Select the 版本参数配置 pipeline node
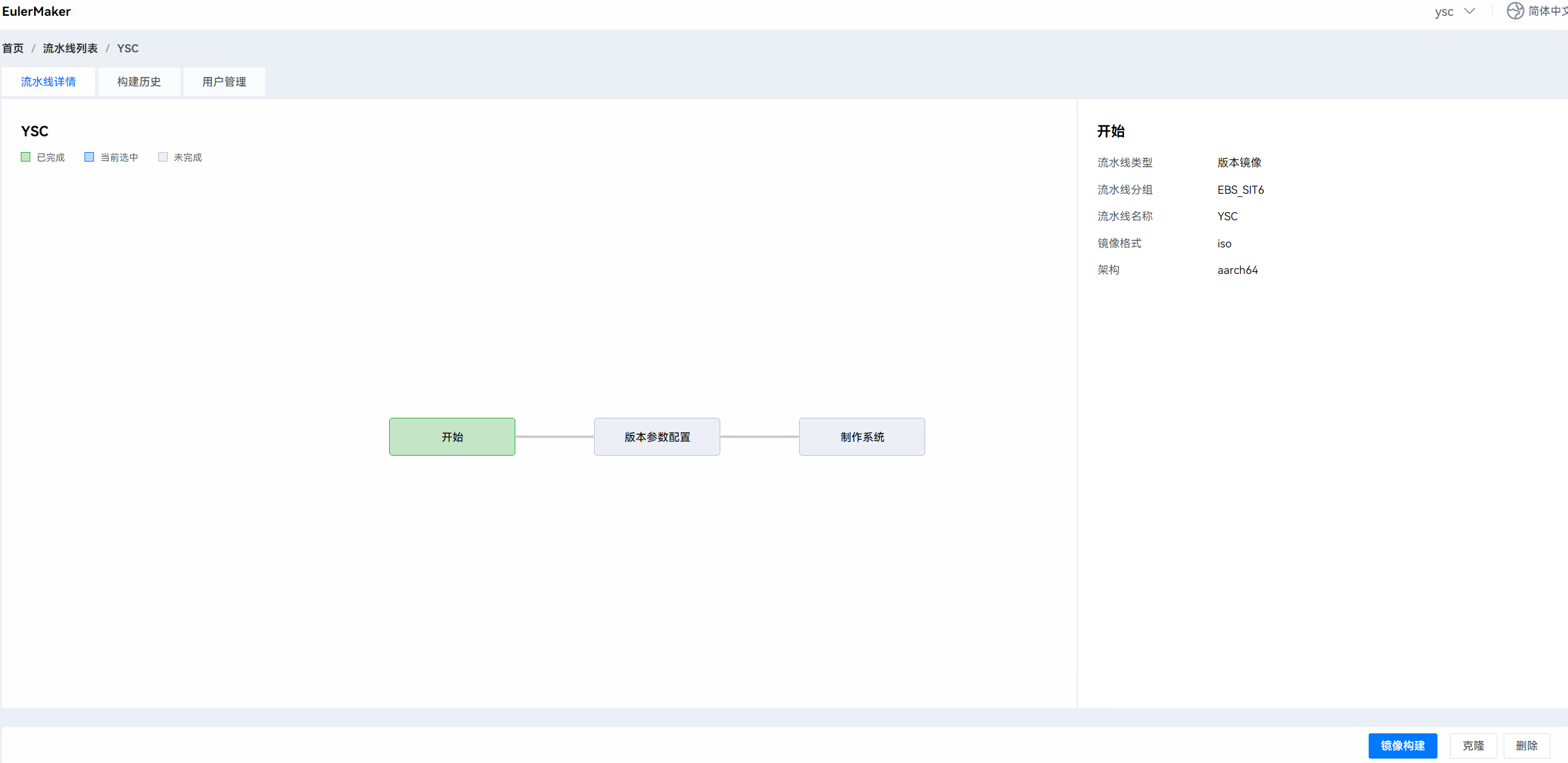 coord(657,437)
